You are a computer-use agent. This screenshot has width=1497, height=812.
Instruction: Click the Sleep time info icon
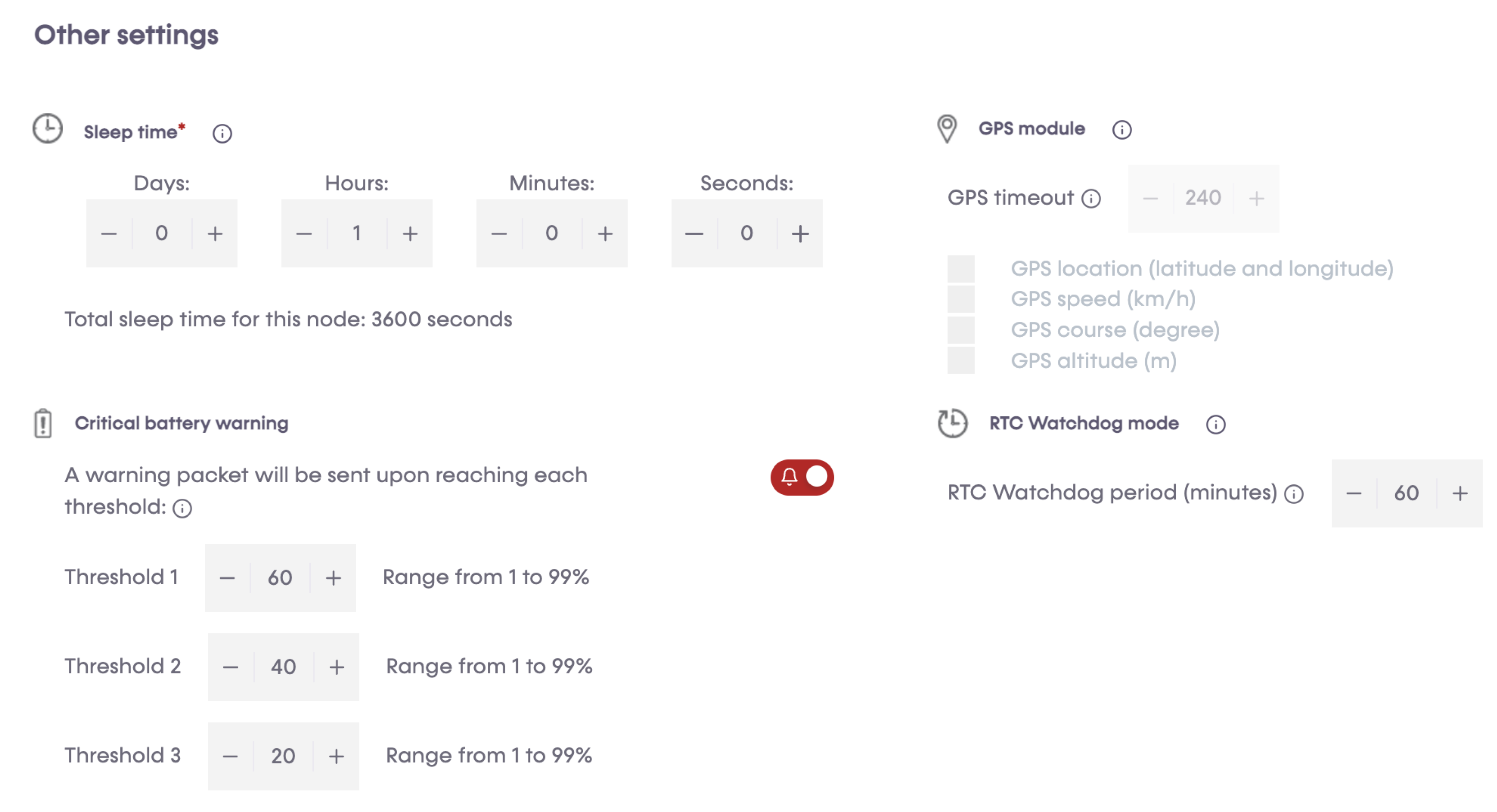(x=222, y=134)
